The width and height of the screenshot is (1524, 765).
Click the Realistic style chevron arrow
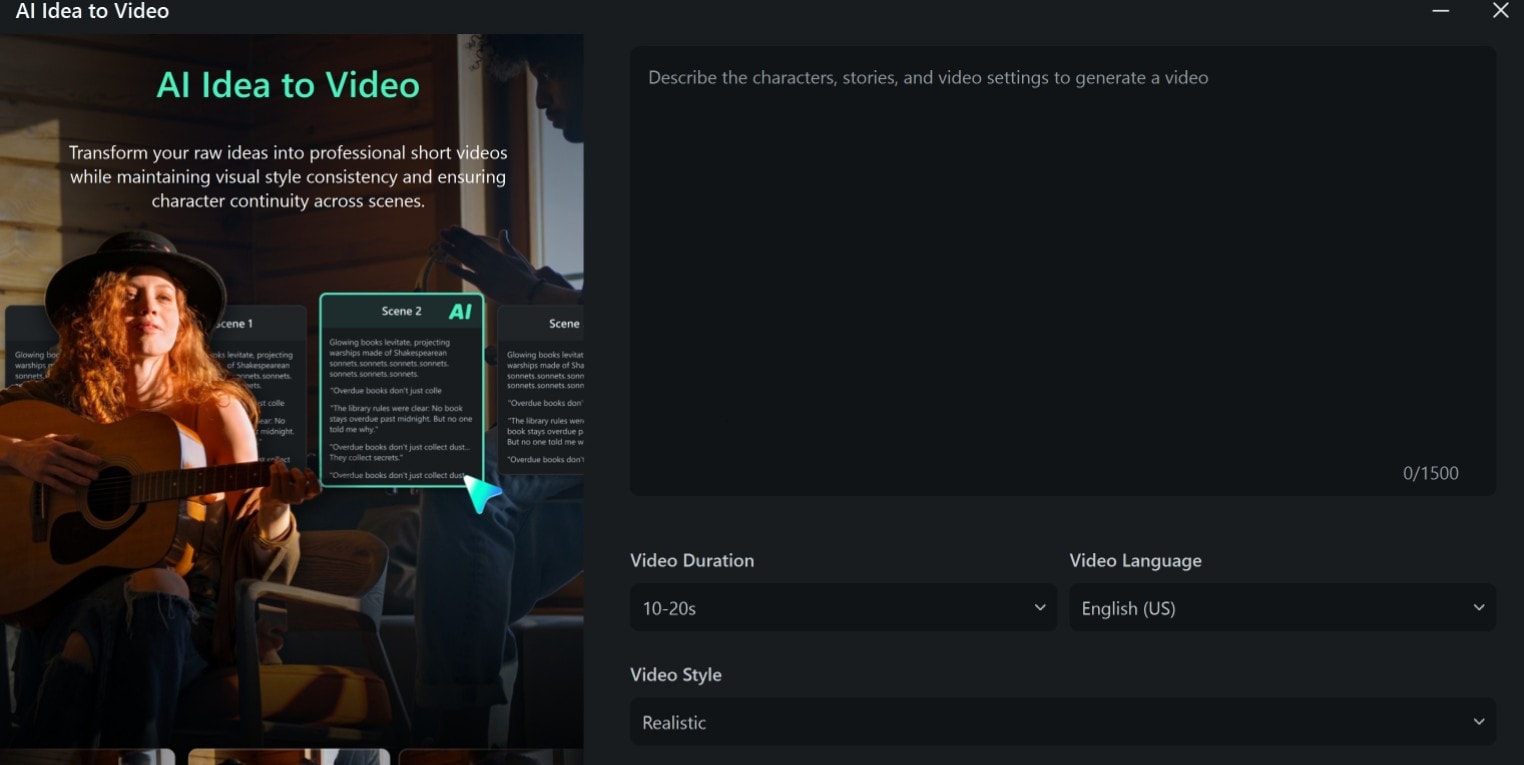(1479, 722)
